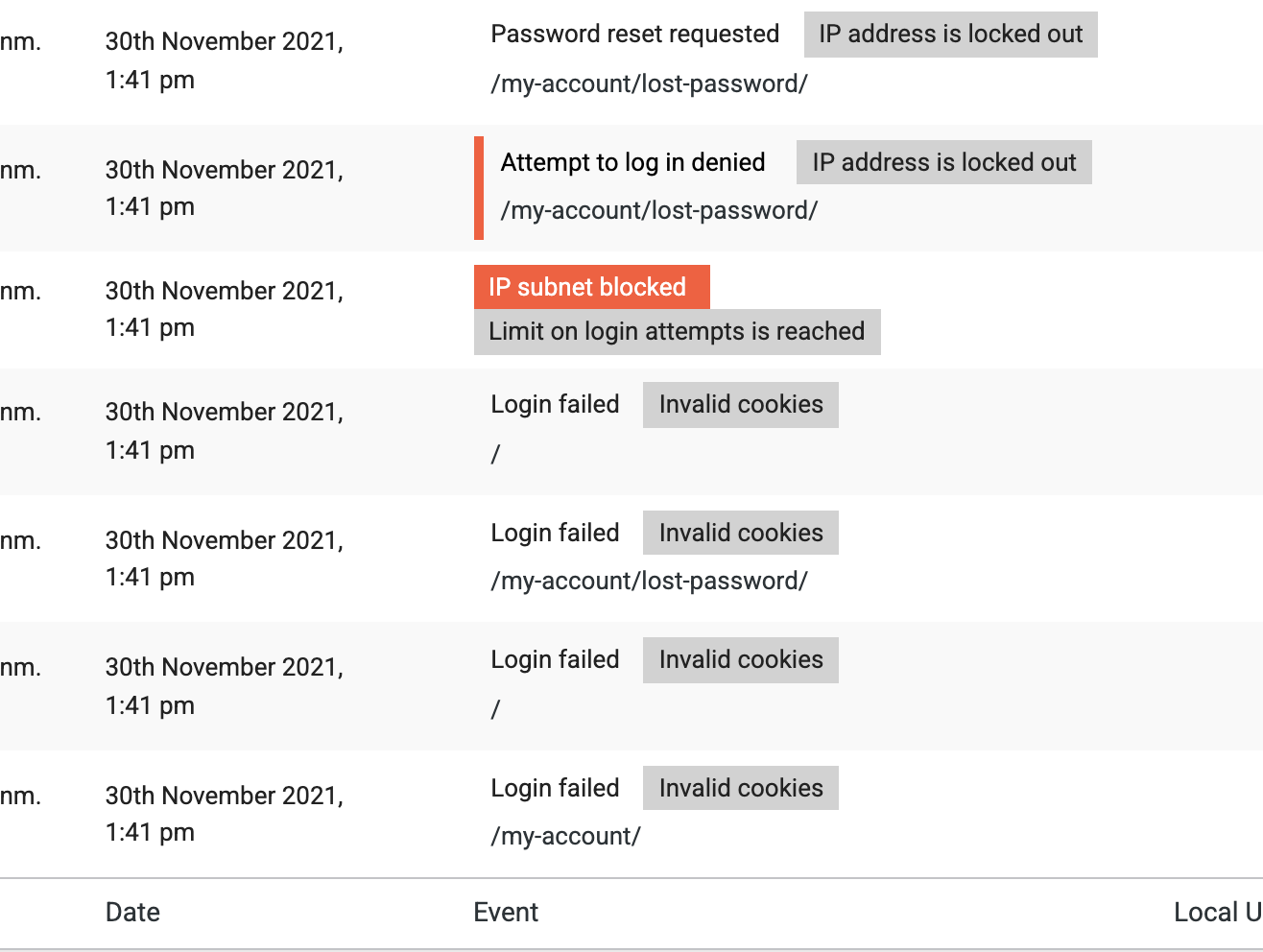This screenshot has height=952, width=1263.
Task: Open the /my-account/lost-password/ path under Password reset requested
Action: (649, 84)
